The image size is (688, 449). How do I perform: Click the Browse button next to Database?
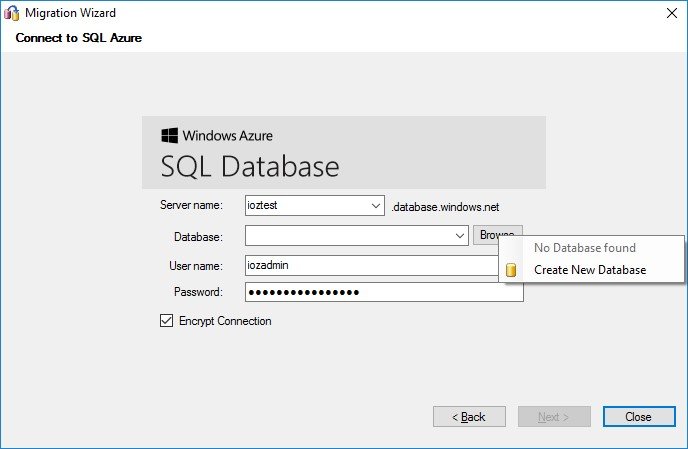tap(486, 235)
